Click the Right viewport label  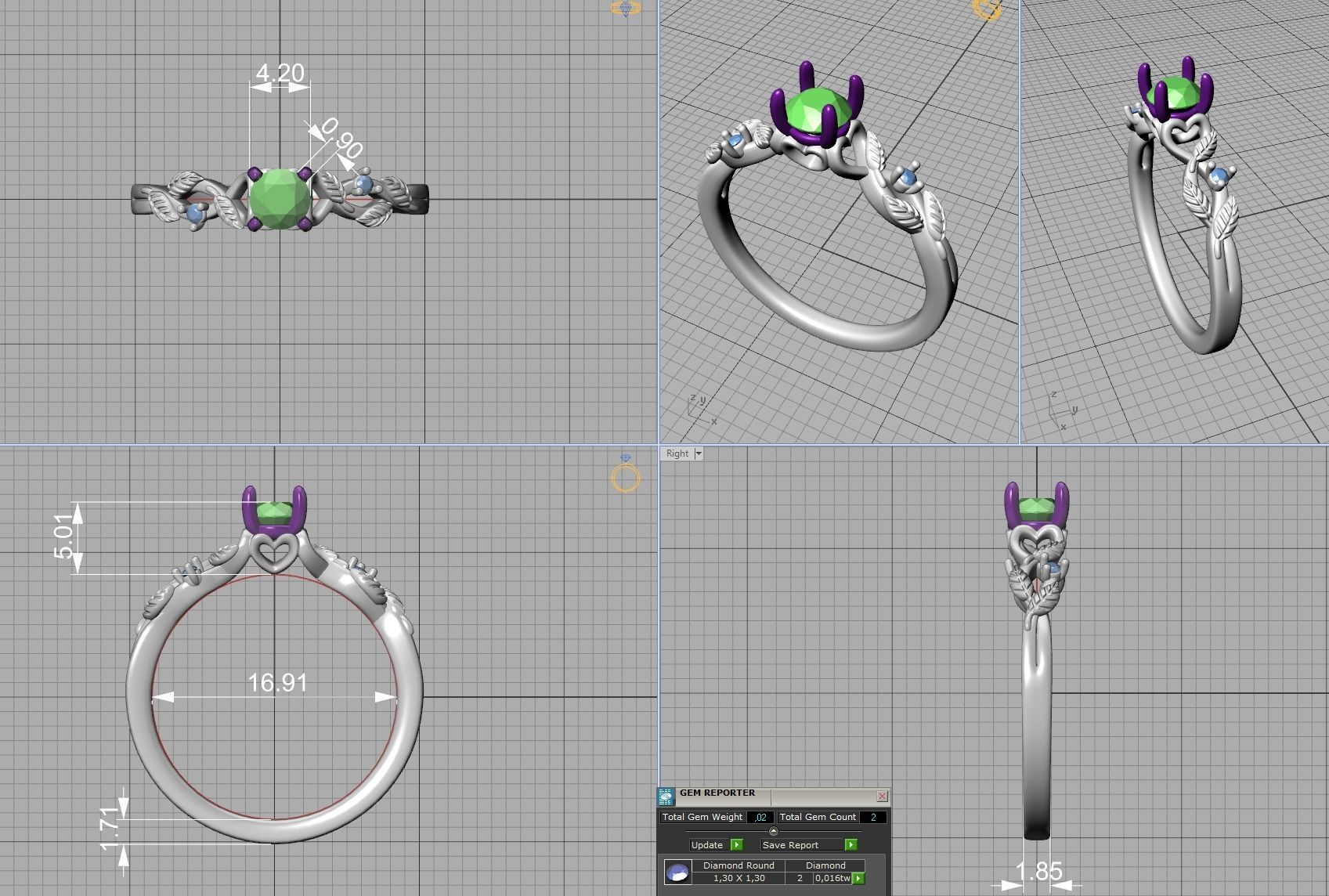(x=677, y=453)
